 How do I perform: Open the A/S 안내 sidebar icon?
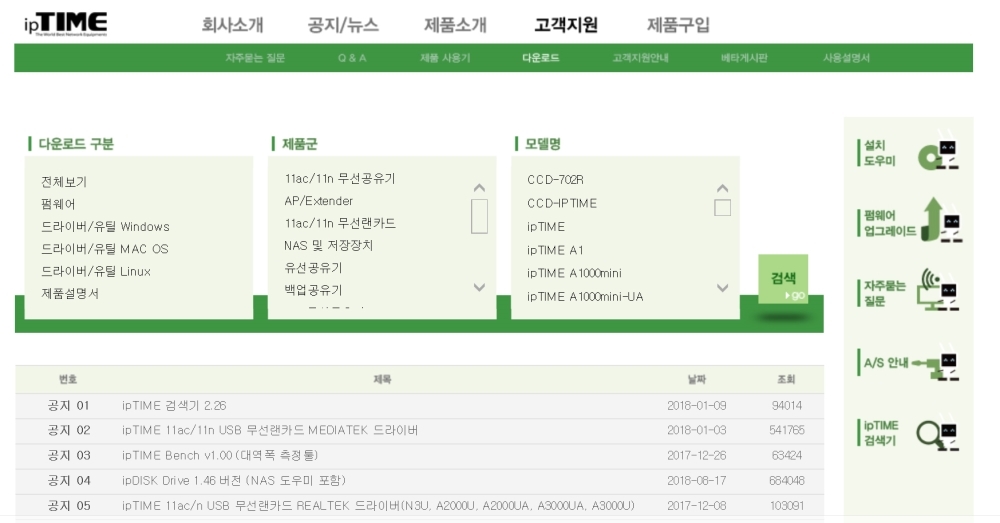(908, 364)
